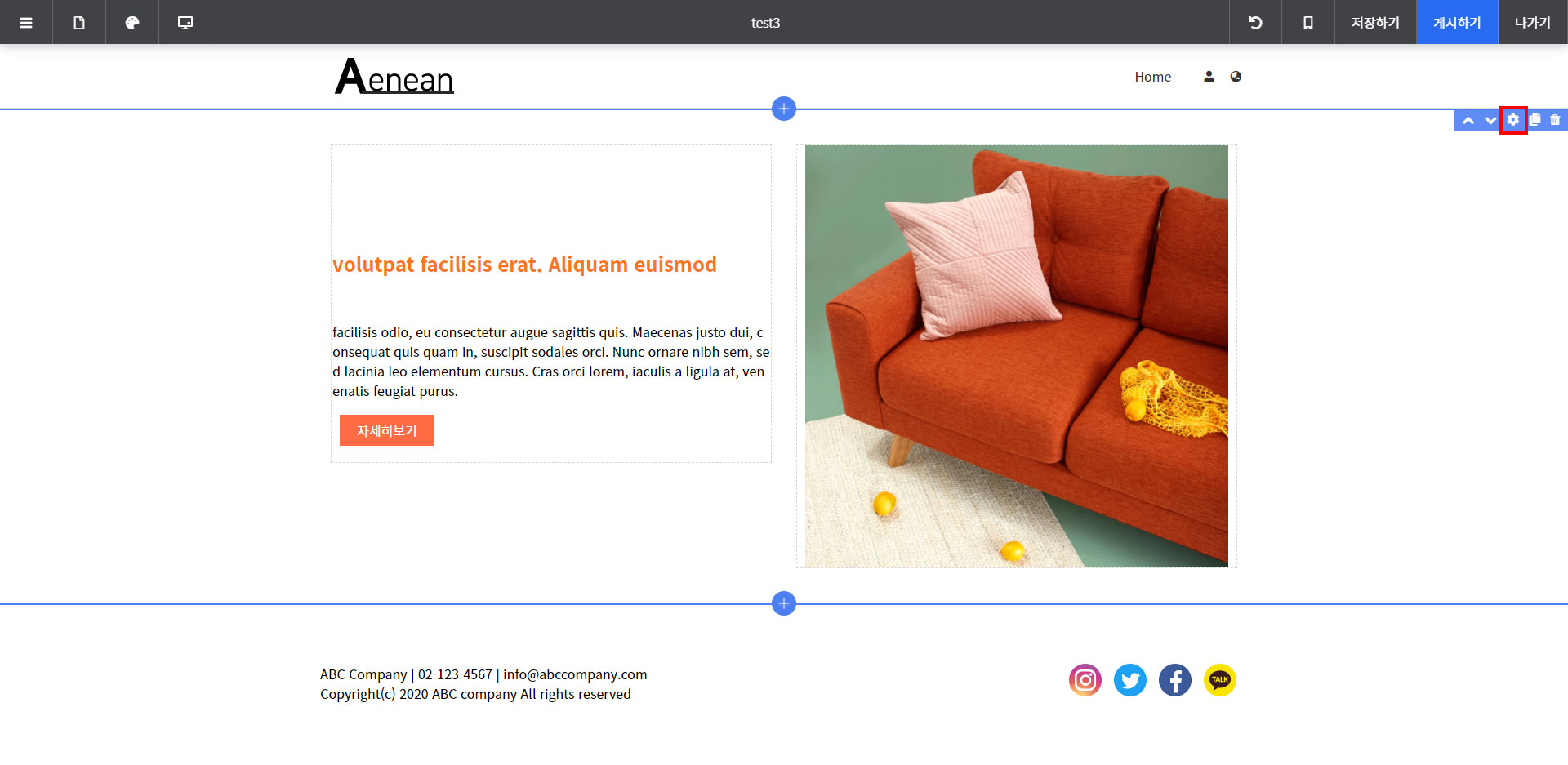Image resolution: width=1568 pixels, height=765 pixels.
Task: Delete the section with the trash icon
Action: point(1556,120)
